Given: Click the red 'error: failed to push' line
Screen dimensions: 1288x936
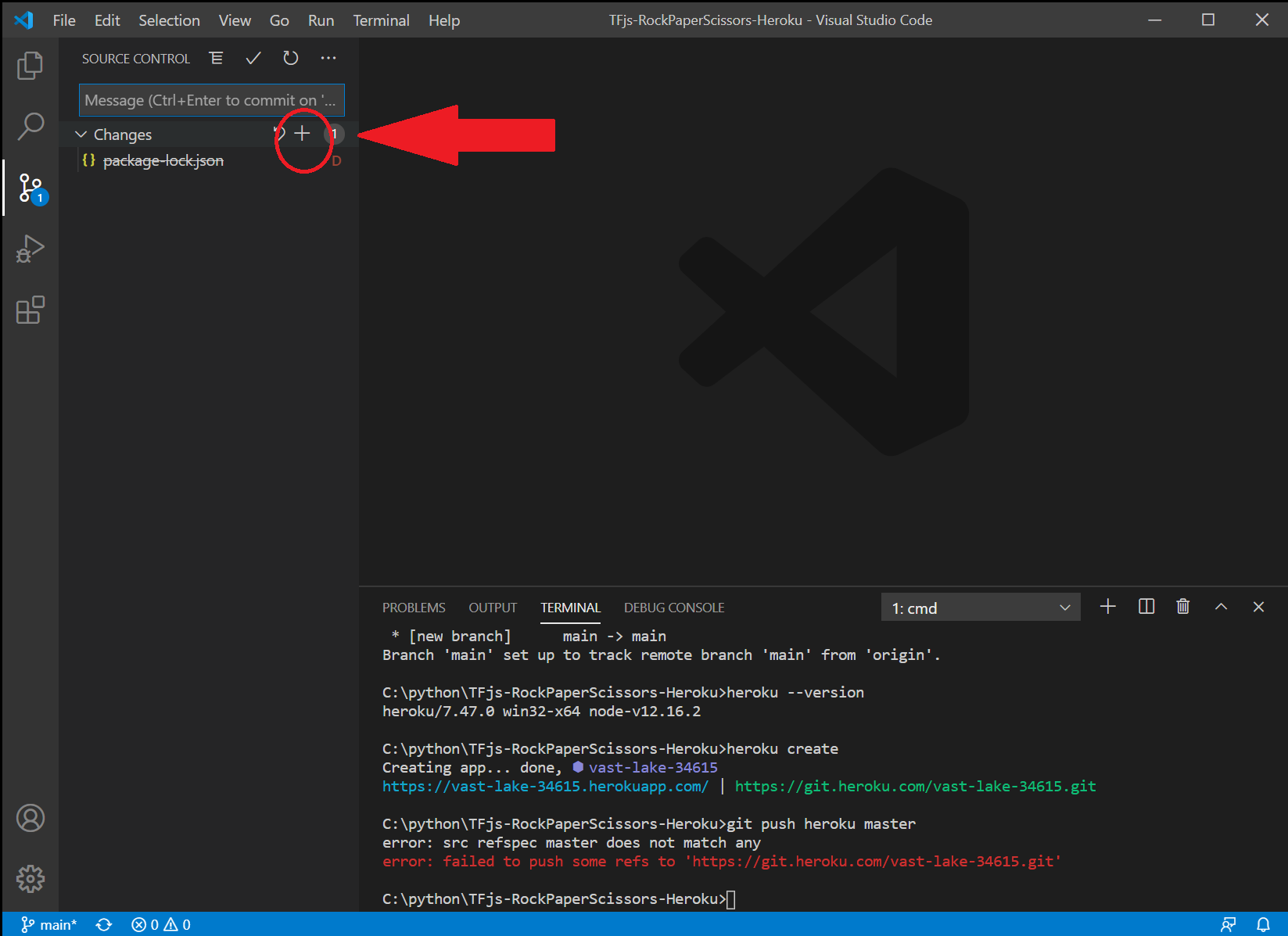Looking at the screenshot, I should pos(722,861).
